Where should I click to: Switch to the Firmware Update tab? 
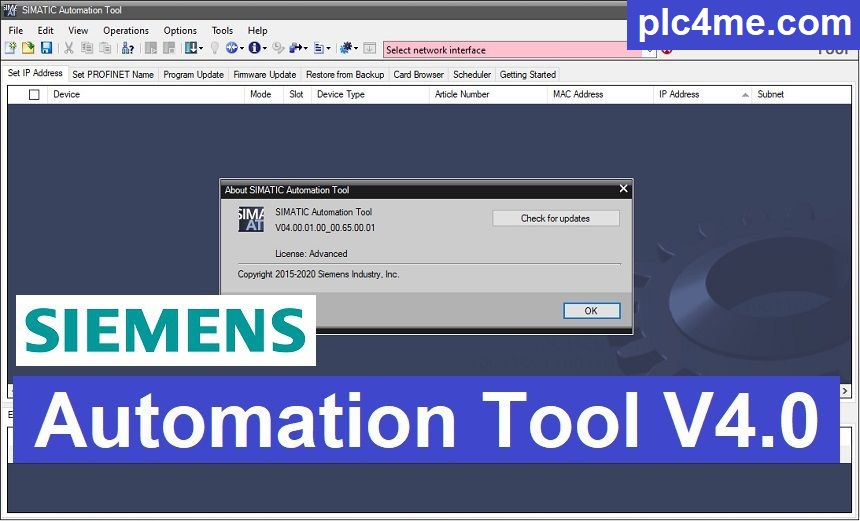(264, 74)
